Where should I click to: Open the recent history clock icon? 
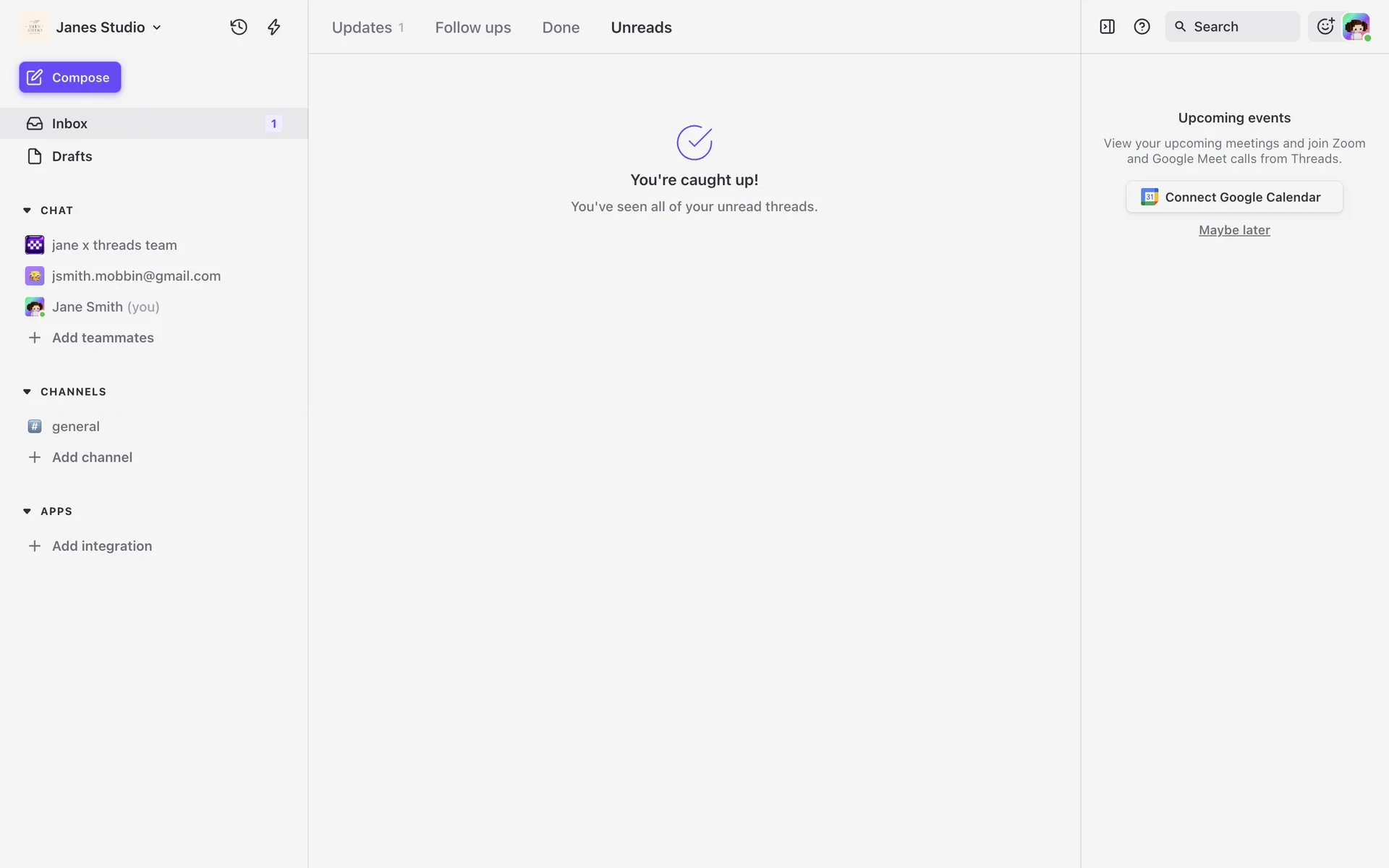pyautogui.click(x=239, y=27)
